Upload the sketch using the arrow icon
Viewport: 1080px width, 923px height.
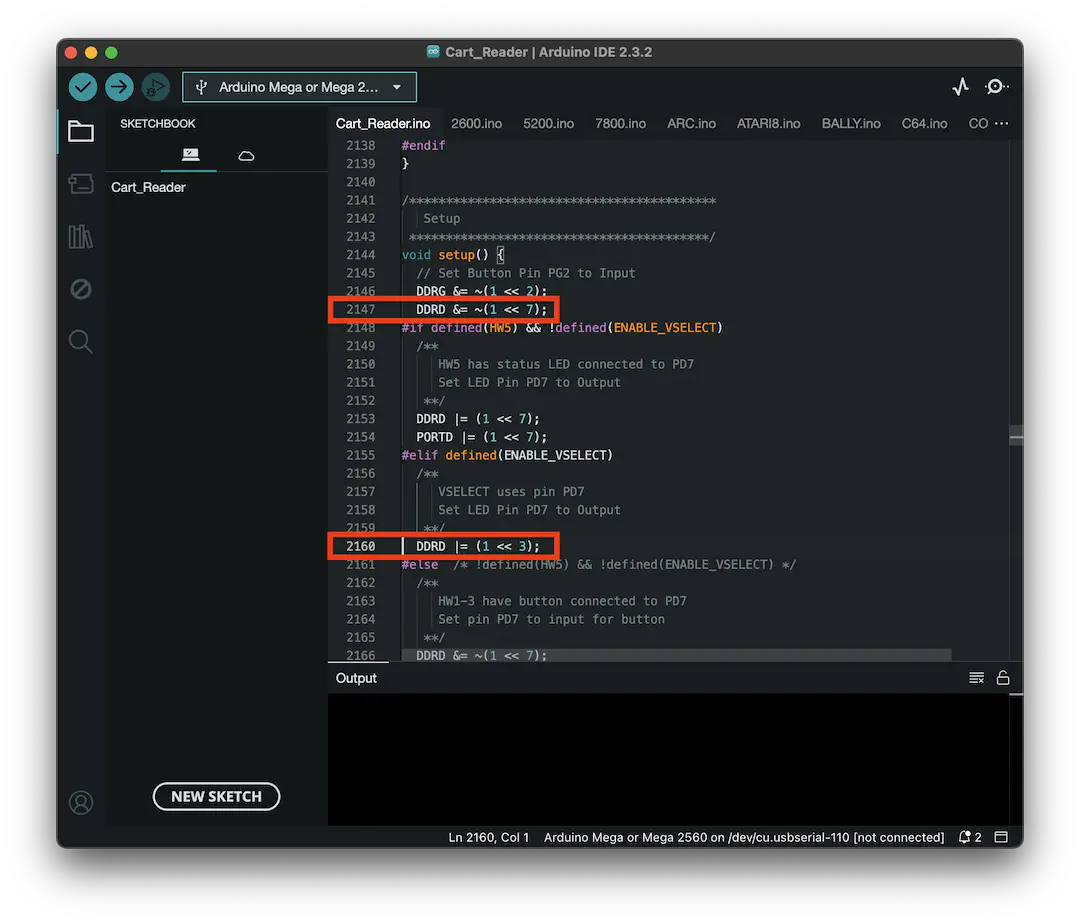(x=119, y=87)
